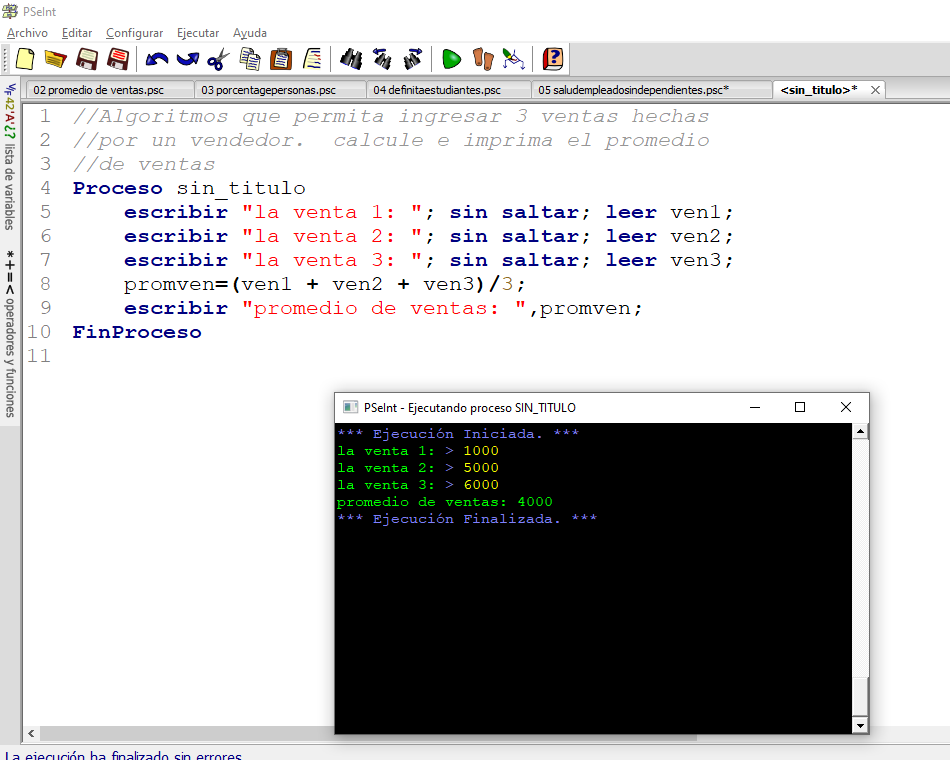This screenshot has width=950, height=760.
Task: Close the <sin_titulo> tab
Action: (875, 90)
